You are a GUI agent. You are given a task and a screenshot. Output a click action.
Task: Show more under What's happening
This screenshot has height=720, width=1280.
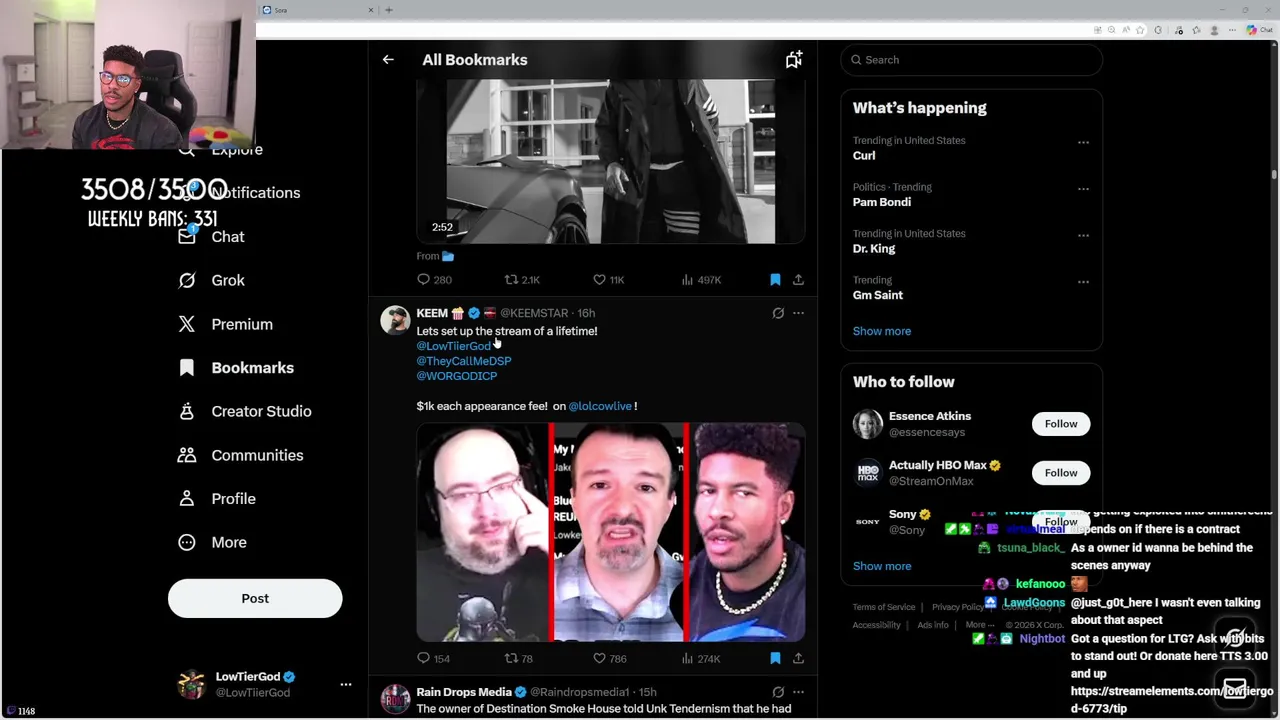(x=881, y=331)
